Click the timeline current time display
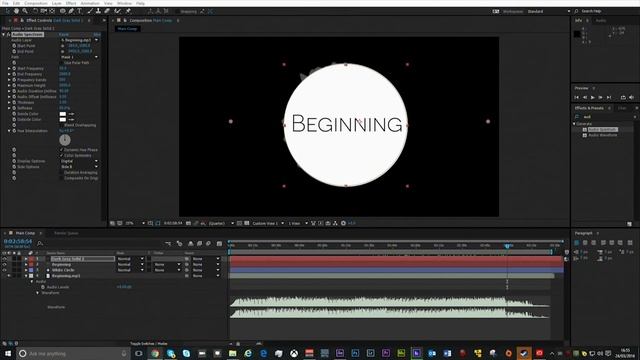The image size is (640, 360). point(18,242)
